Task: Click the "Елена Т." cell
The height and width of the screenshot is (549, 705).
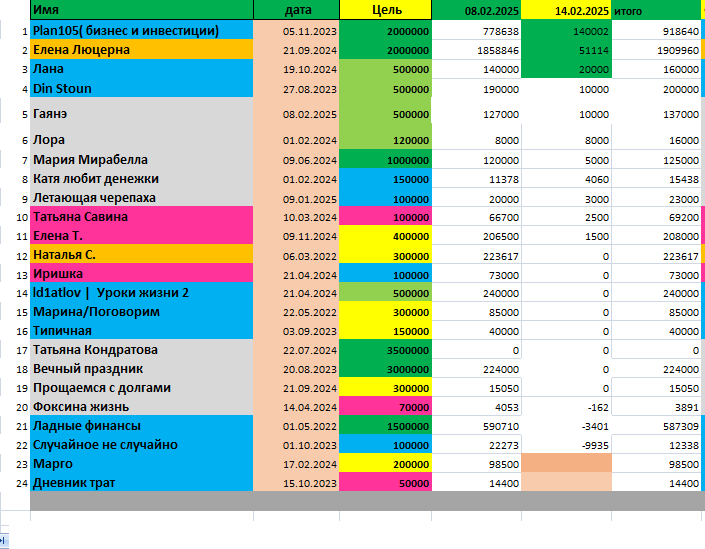Action: pyautogui.click(x=142, y=235)
